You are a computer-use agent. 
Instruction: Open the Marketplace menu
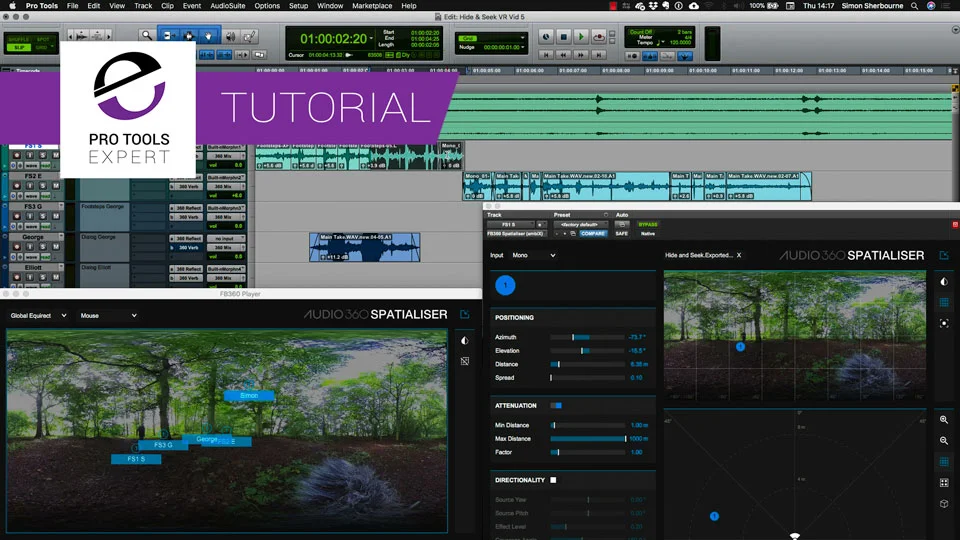[372, 6]
